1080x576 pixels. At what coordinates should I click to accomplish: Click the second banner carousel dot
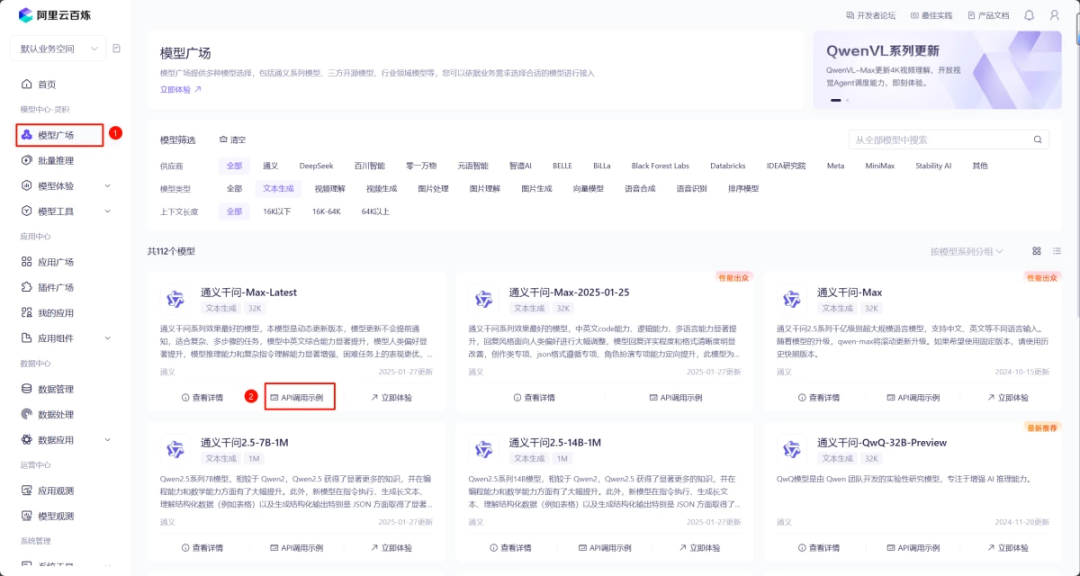click(847, 101)
